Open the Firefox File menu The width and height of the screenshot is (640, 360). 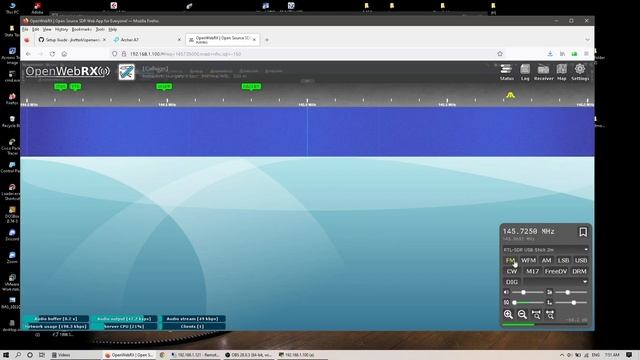(x=25, y=29)
